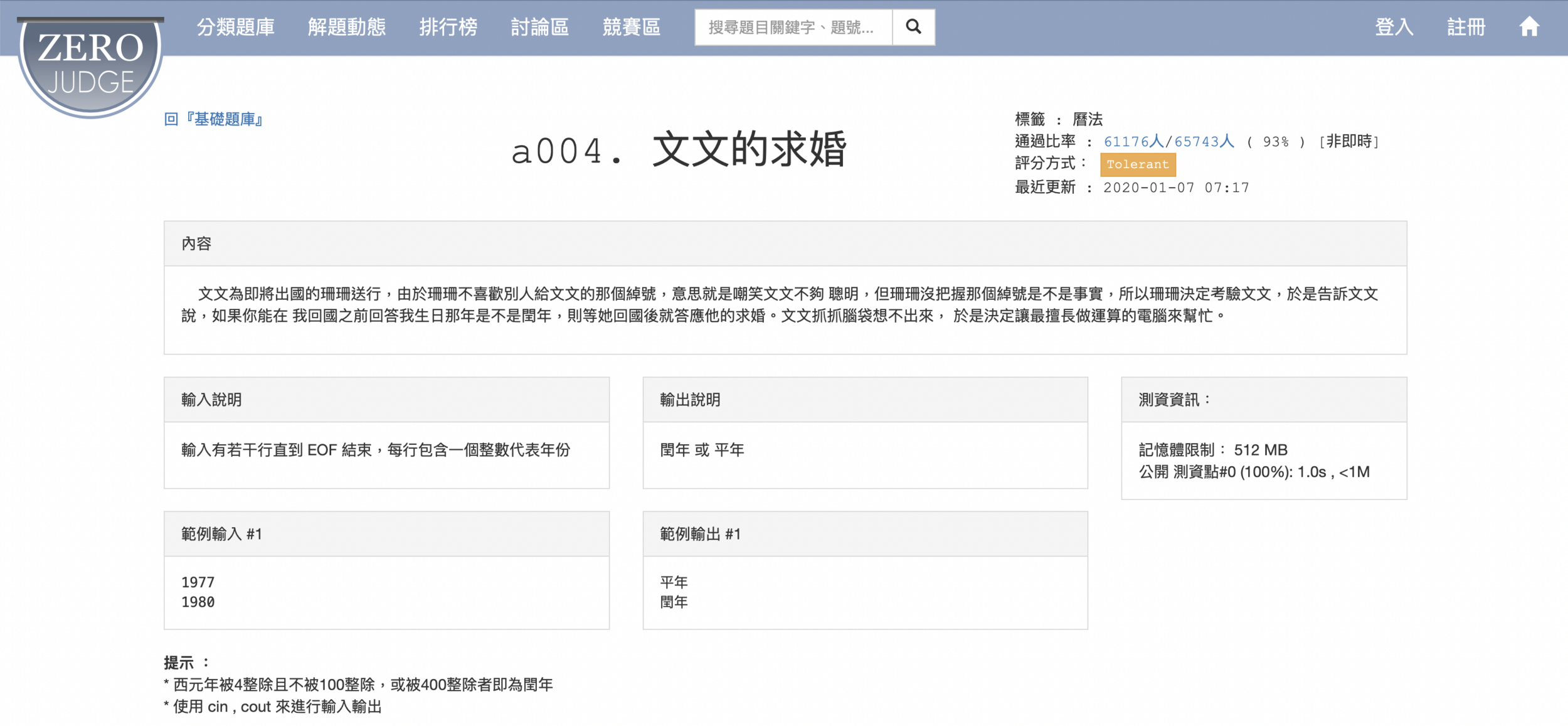Click the problem title a004. 文文的求婚

pos(679,151)
